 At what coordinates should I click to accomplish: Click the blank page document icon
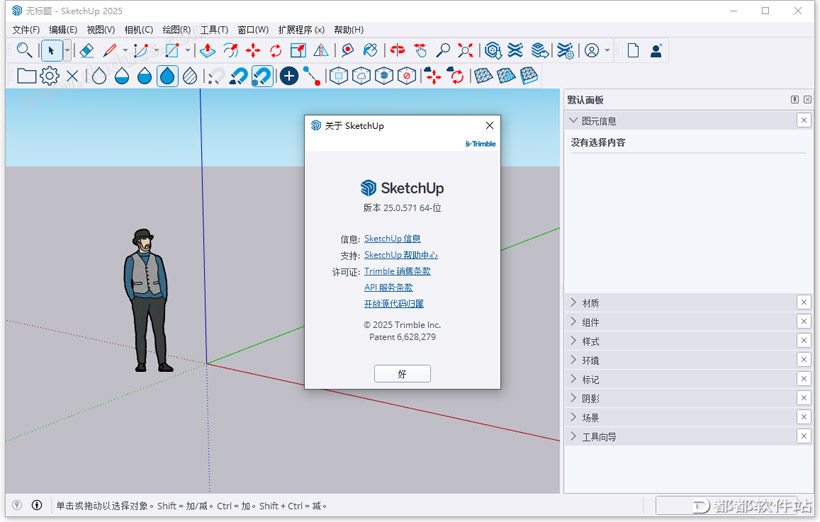[x=633, y=50]
